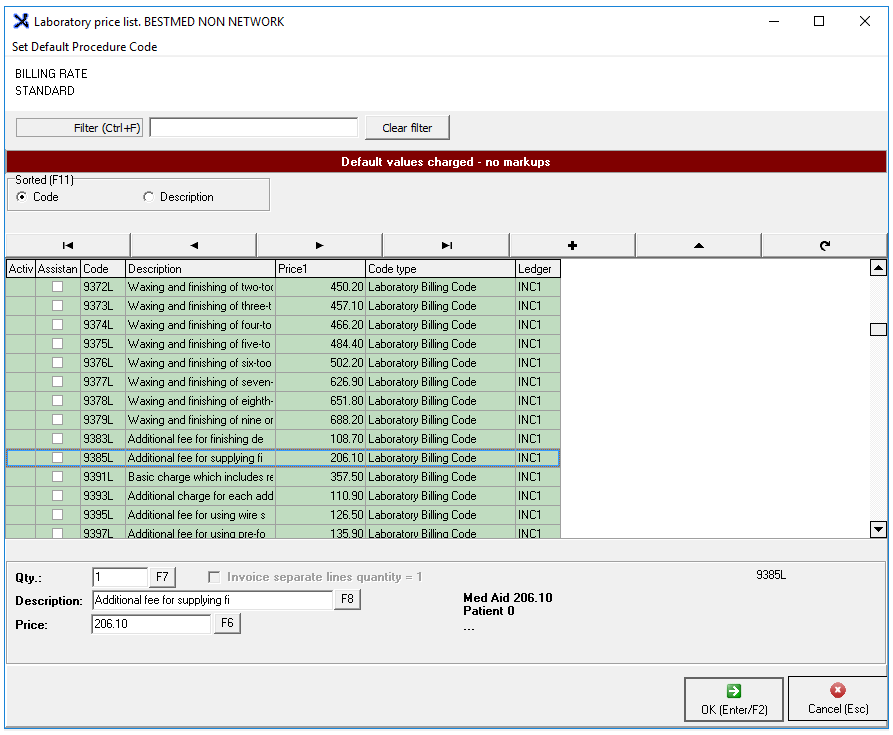Select the Code sort radio button
893x735 pixels.
pos(23,197)
